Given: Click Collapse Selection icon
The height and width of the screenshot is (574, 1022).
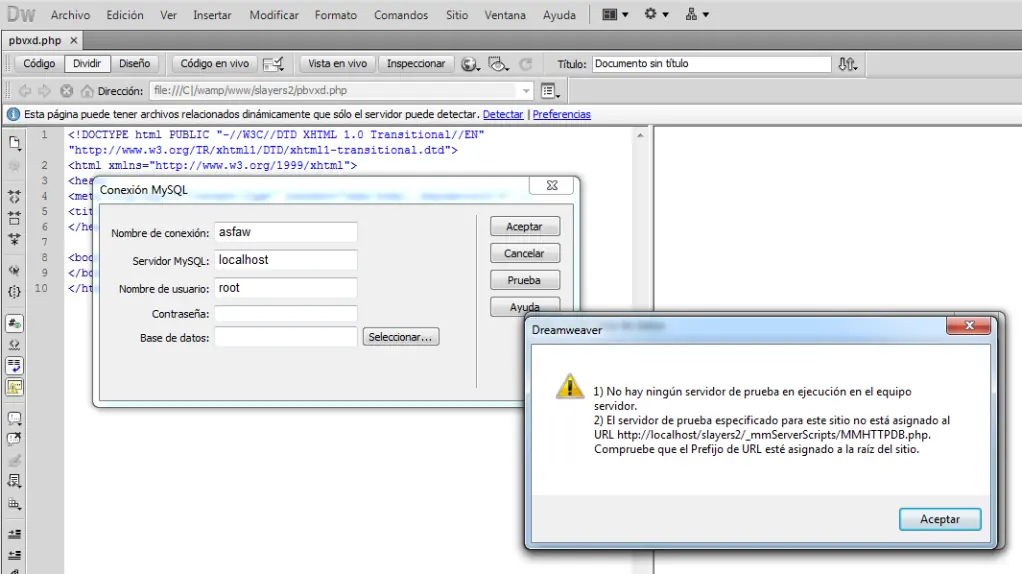Looking at the screenshot, I should [14, 218].
